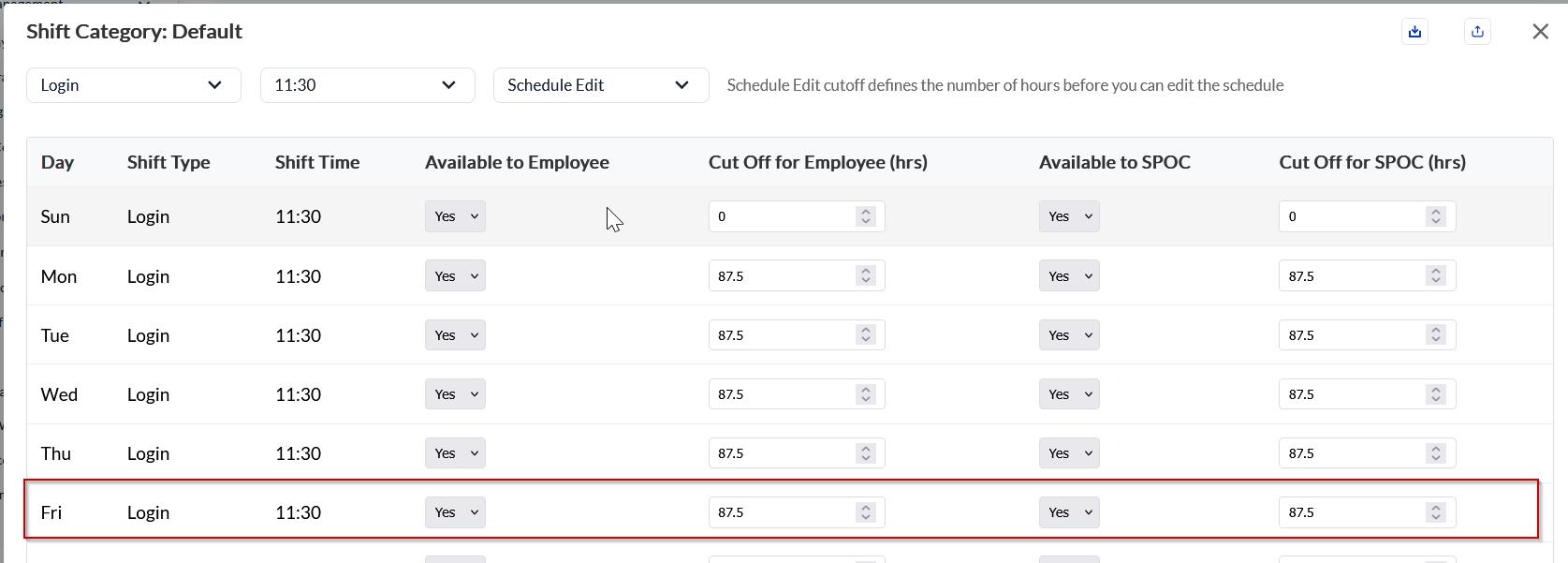The image size is (1568, 563).
Task: Change Monday Available to SPOC selection
Action: [x=1069, y=276]
